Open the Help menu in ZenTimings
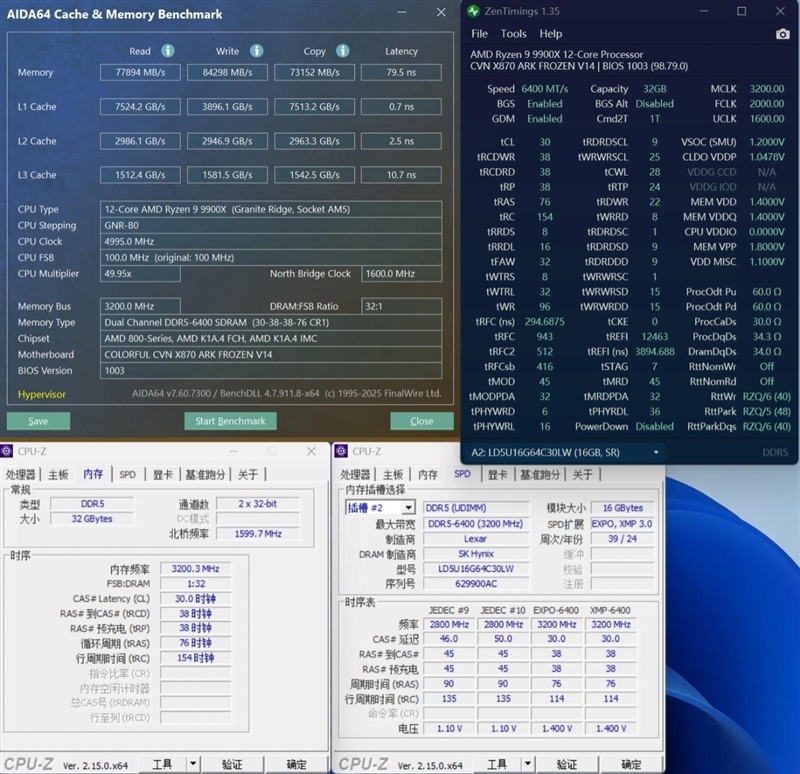This screenshot has height=774, width=800. (551, 33)
